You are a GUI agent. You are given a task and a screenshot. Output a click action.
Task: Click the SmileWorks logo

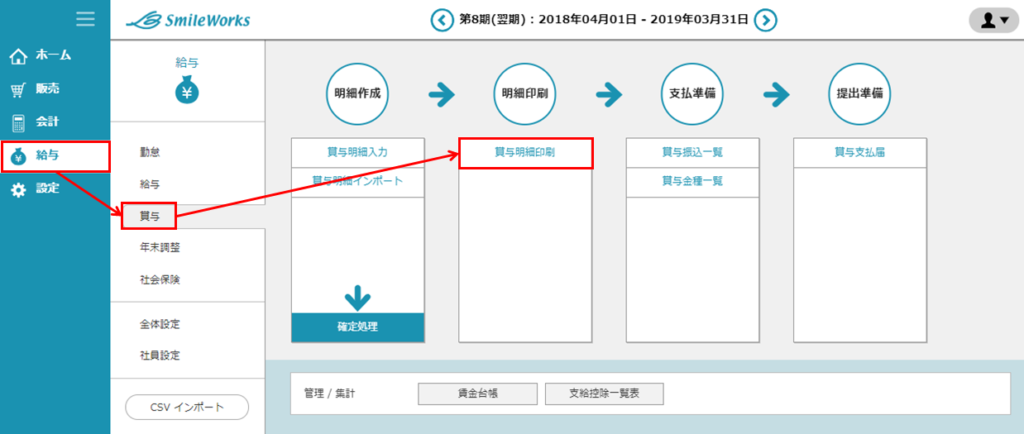189,20
